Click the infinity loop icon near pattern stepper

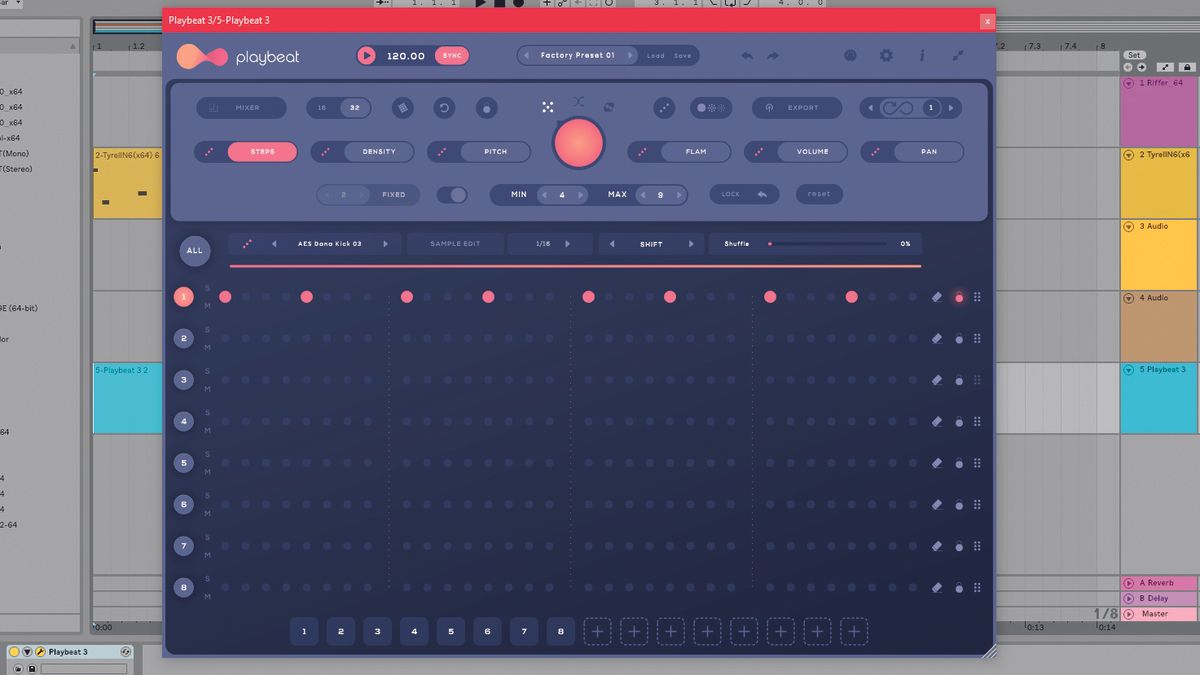tap(896, 107)
